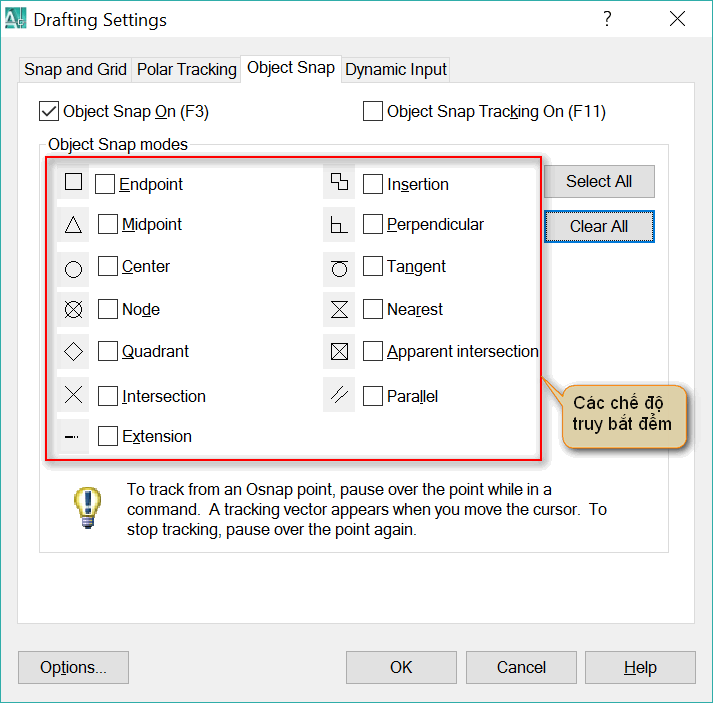The image size is (713, 703).
Task: Enable the Perpendicular snap checkbox
Action: point(372,224)
